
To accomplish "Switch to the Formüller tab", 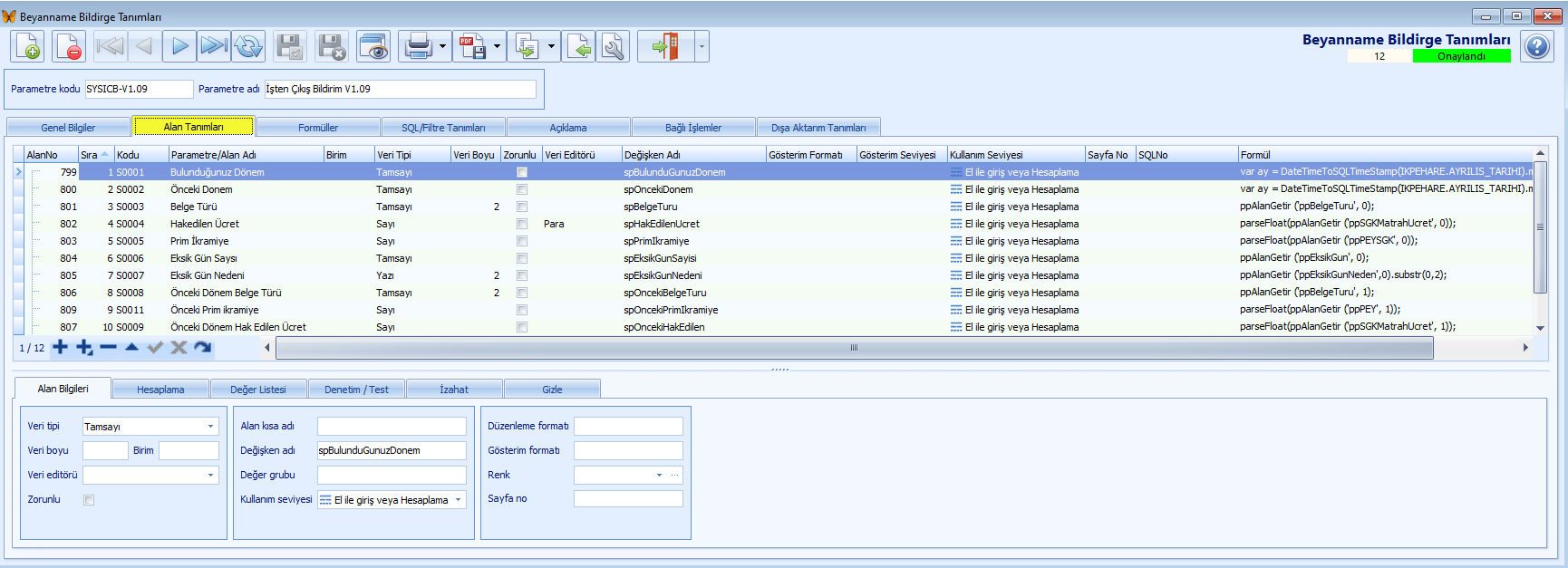I will 318,128.
